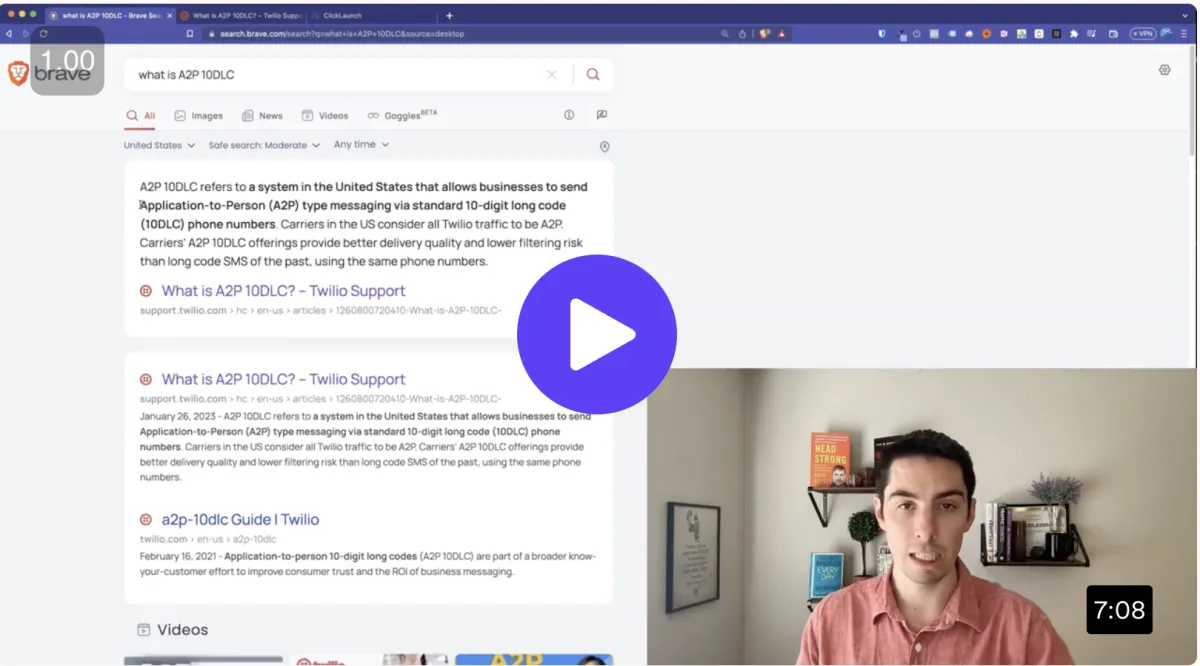Click the VPN button in the toolbar
Screen dimensions: 1200x666
[x=1143, y=33]
